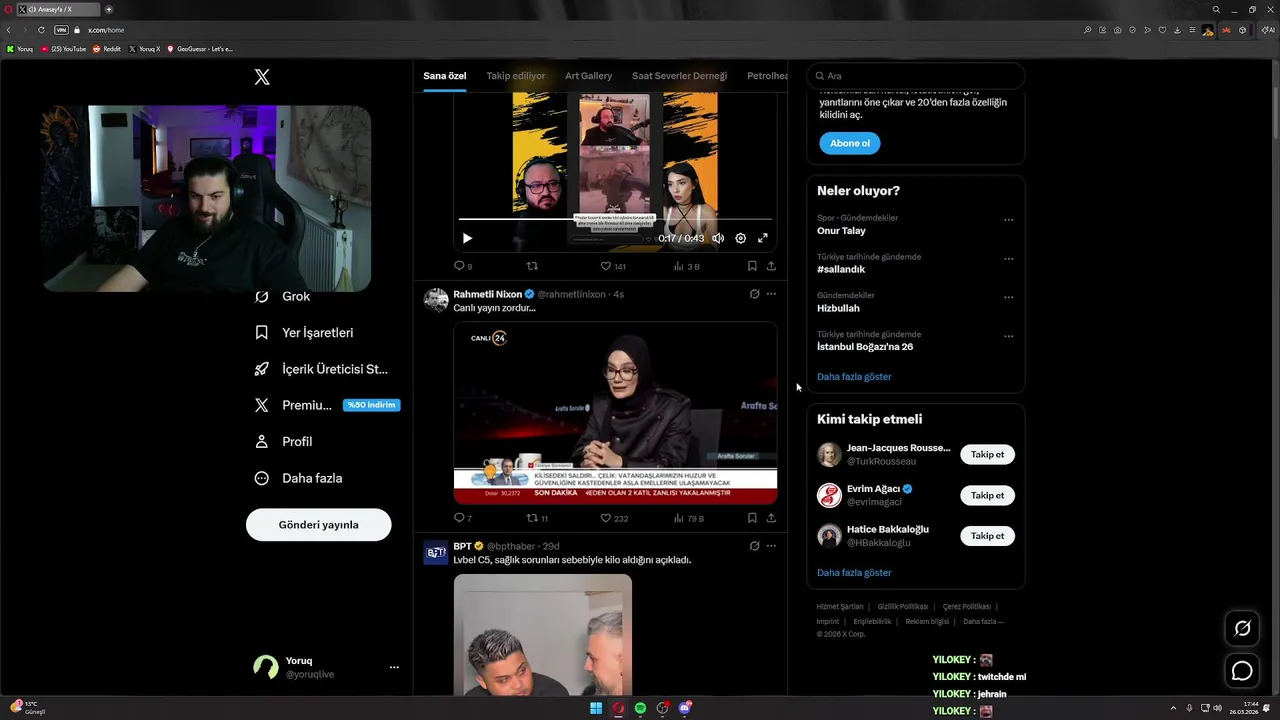Bookmark Rahmetli Nixon post
The width and height of the screenshot is (1280, 720).
[x=752, y=518]
